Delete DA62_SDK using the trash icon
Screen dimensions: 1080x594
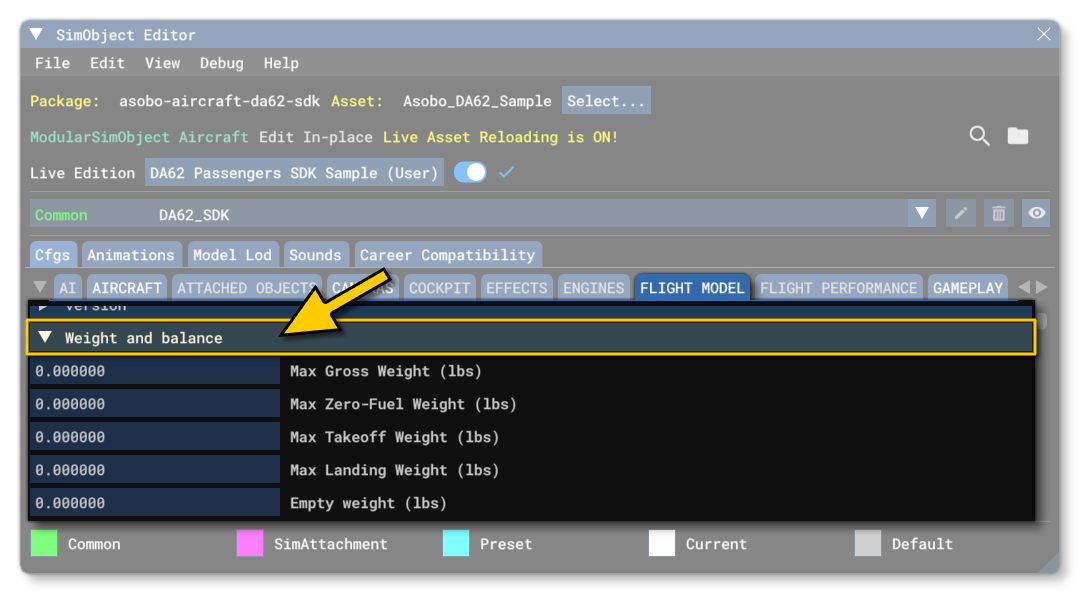click(998, 213)
